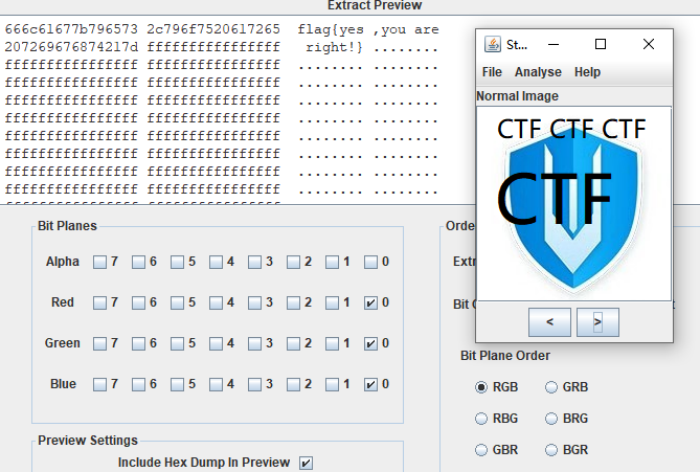Go to previous image plane with < button
Screen dimensions: 700x472
550,322
